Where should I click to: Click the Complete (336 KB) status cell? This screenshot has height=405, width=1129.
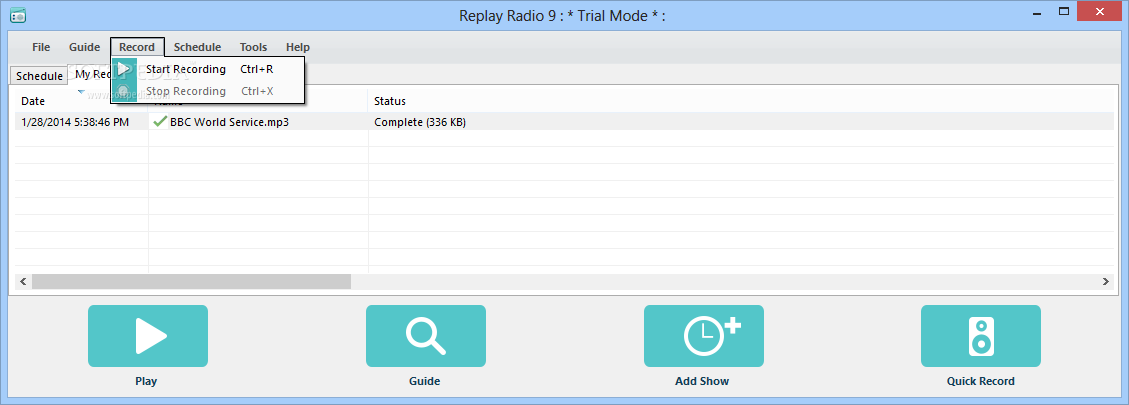pos(420,122)
